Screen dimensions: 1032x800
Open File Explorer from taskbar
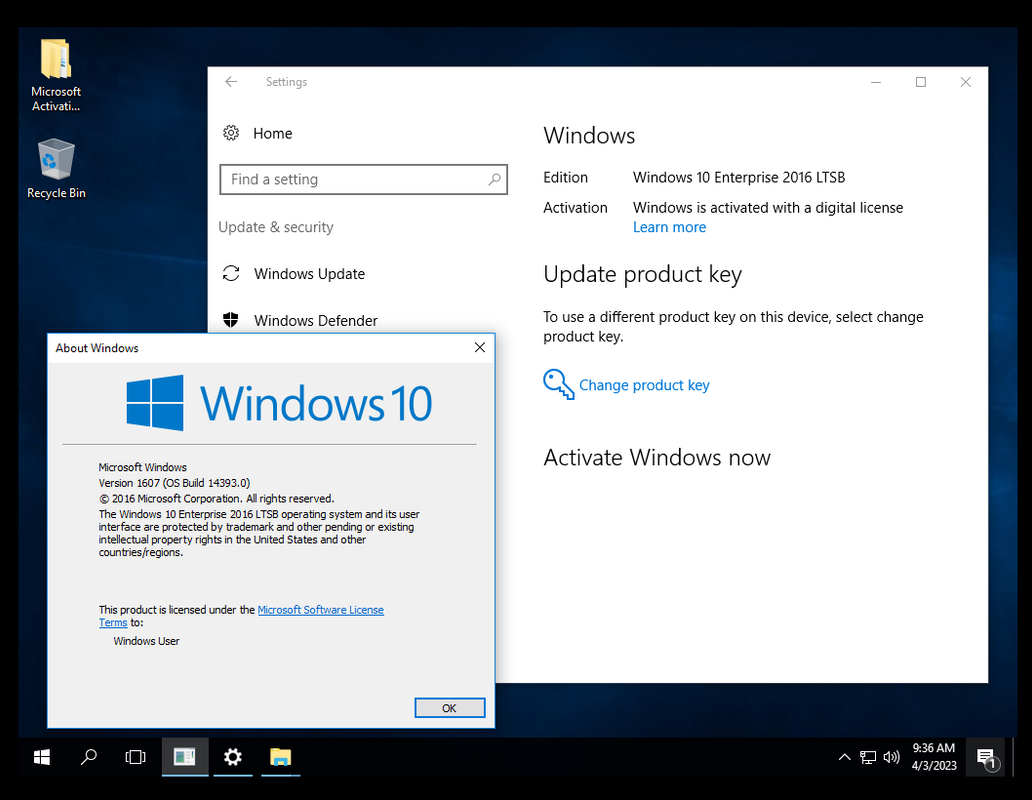point(280,757)
